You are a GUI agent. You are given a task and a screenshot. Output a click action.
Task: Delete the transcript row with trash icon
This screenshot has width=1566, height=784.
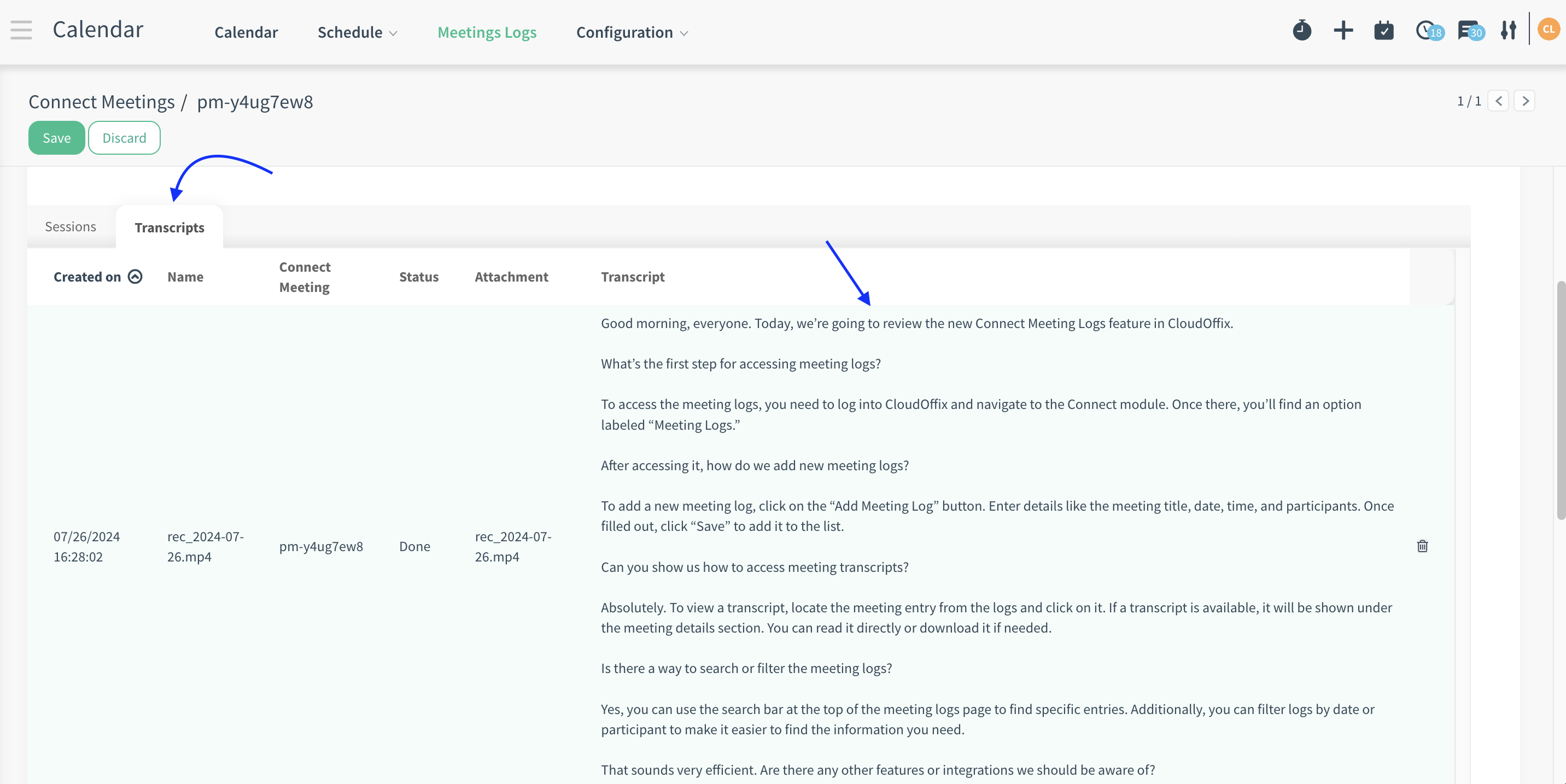point(1422,546)
